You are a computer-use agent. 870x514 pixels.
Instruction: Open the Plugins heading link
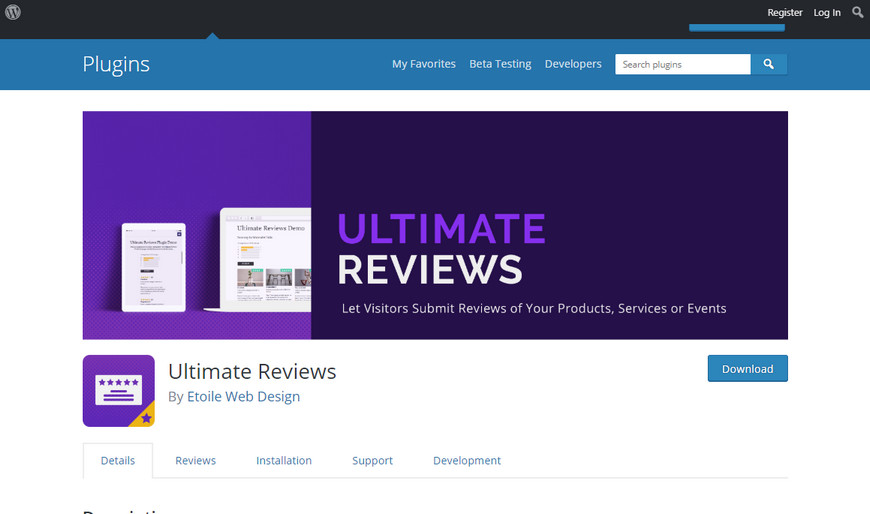pos(116,64)
